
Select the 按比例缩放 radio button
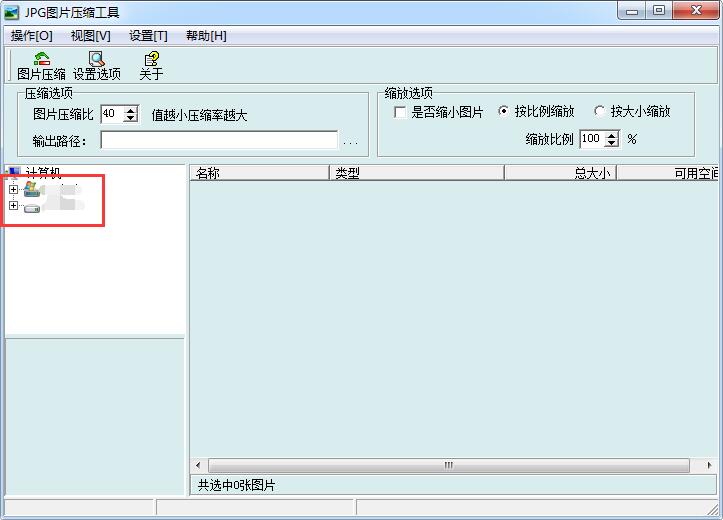click(503, 112)
